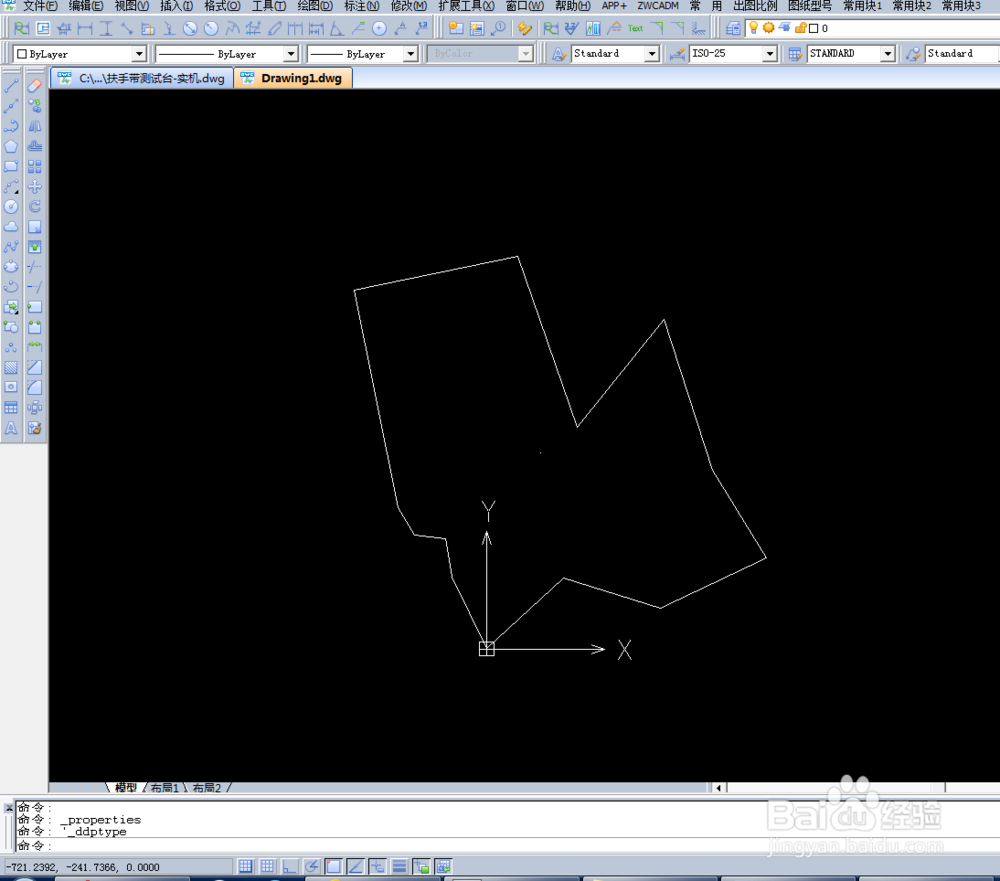This screenshot has height=881, width=1000.
Task: Select the Multiline Text tool
Action: coord(11,428)
